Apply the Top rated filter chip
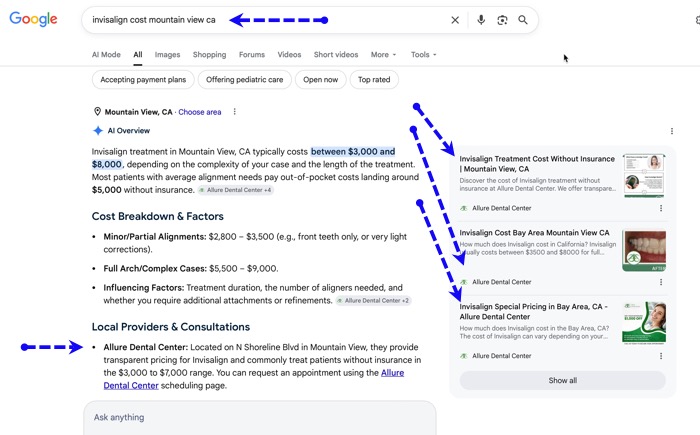This screenshot has height=435, width=700. pos(374,79)
